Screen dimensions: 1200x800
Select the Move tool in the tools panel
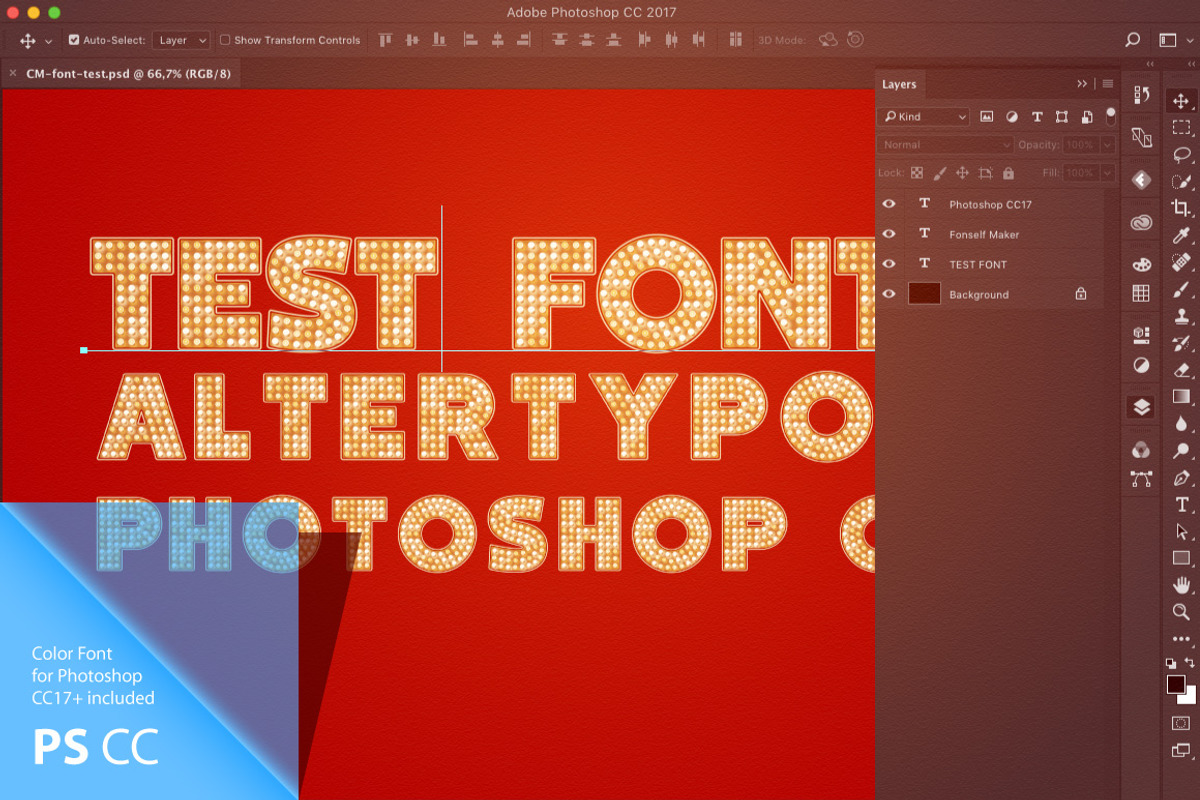[1181, 100]
